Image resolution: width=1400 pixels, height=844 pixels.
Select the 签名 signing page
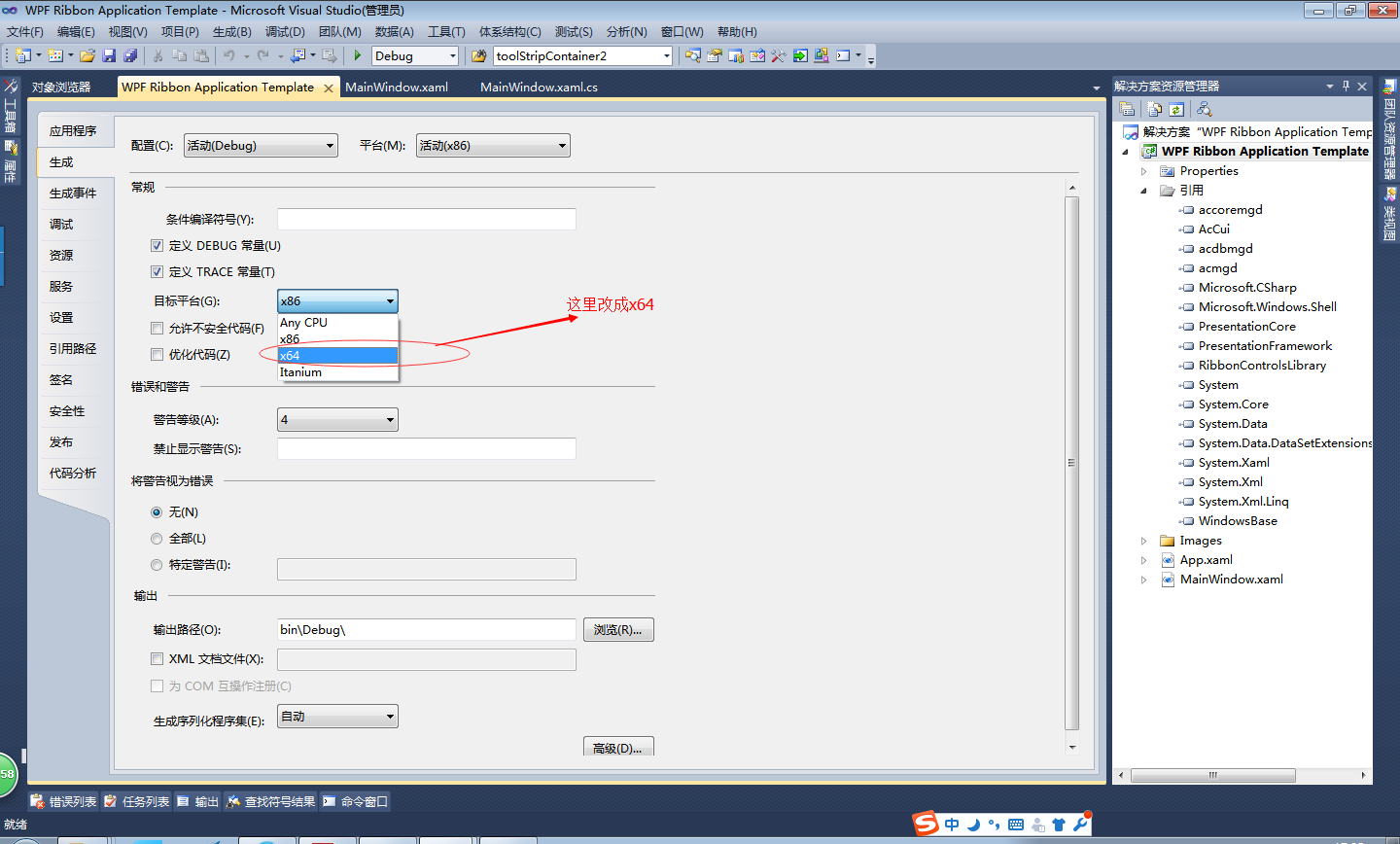[61, 380]
